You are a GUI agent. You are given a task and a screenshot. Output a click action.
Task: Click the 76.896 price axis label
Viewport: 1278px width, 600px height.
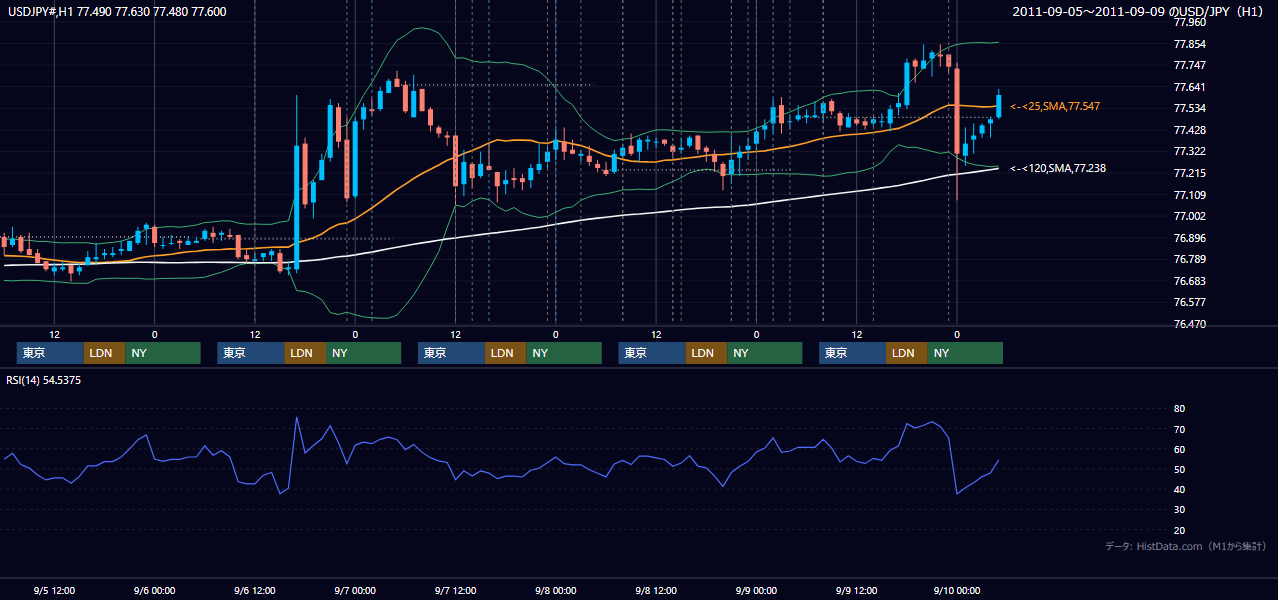point(1188,238)
